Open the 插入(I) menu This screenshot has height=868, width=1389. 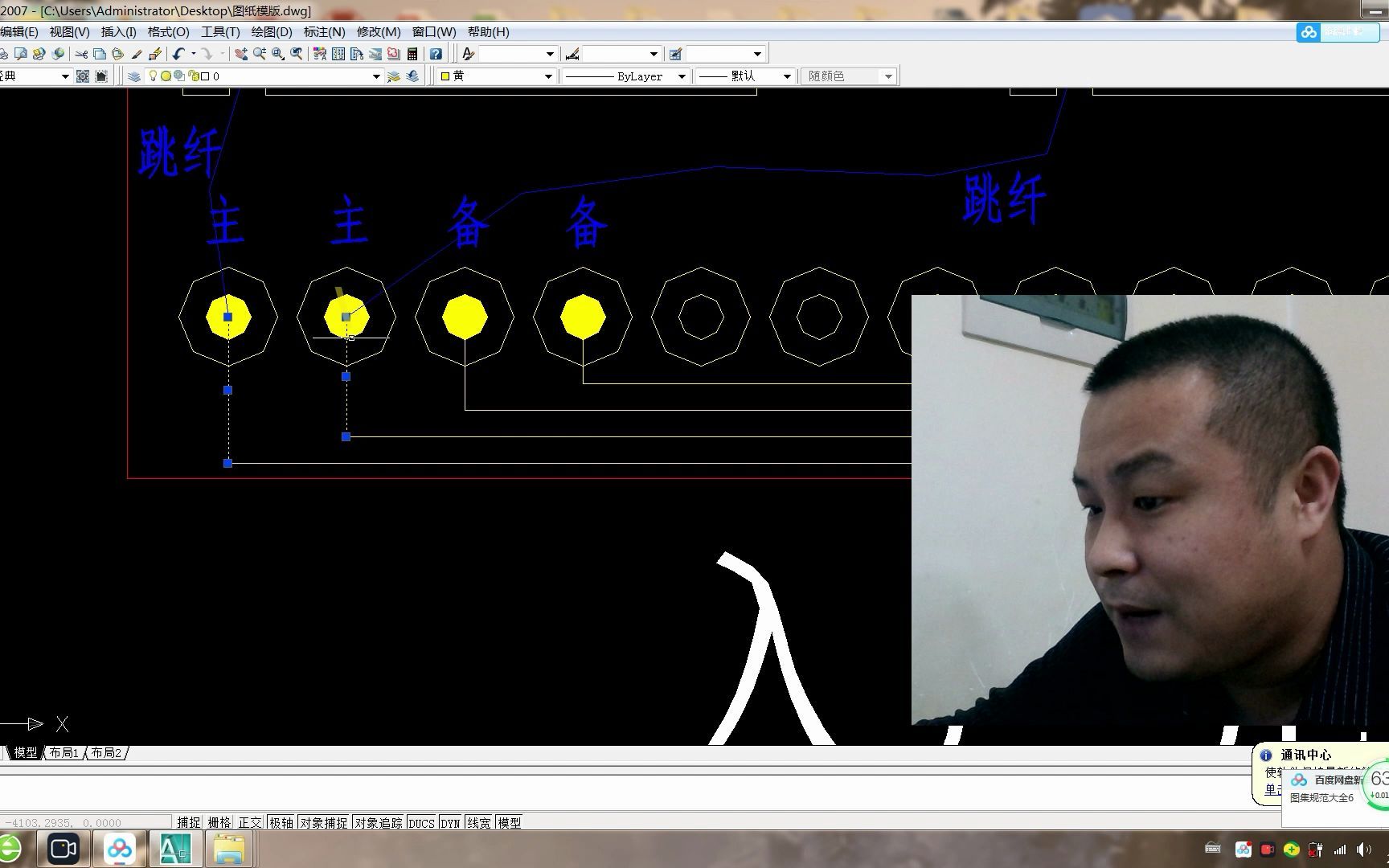(x=118, y=32)
